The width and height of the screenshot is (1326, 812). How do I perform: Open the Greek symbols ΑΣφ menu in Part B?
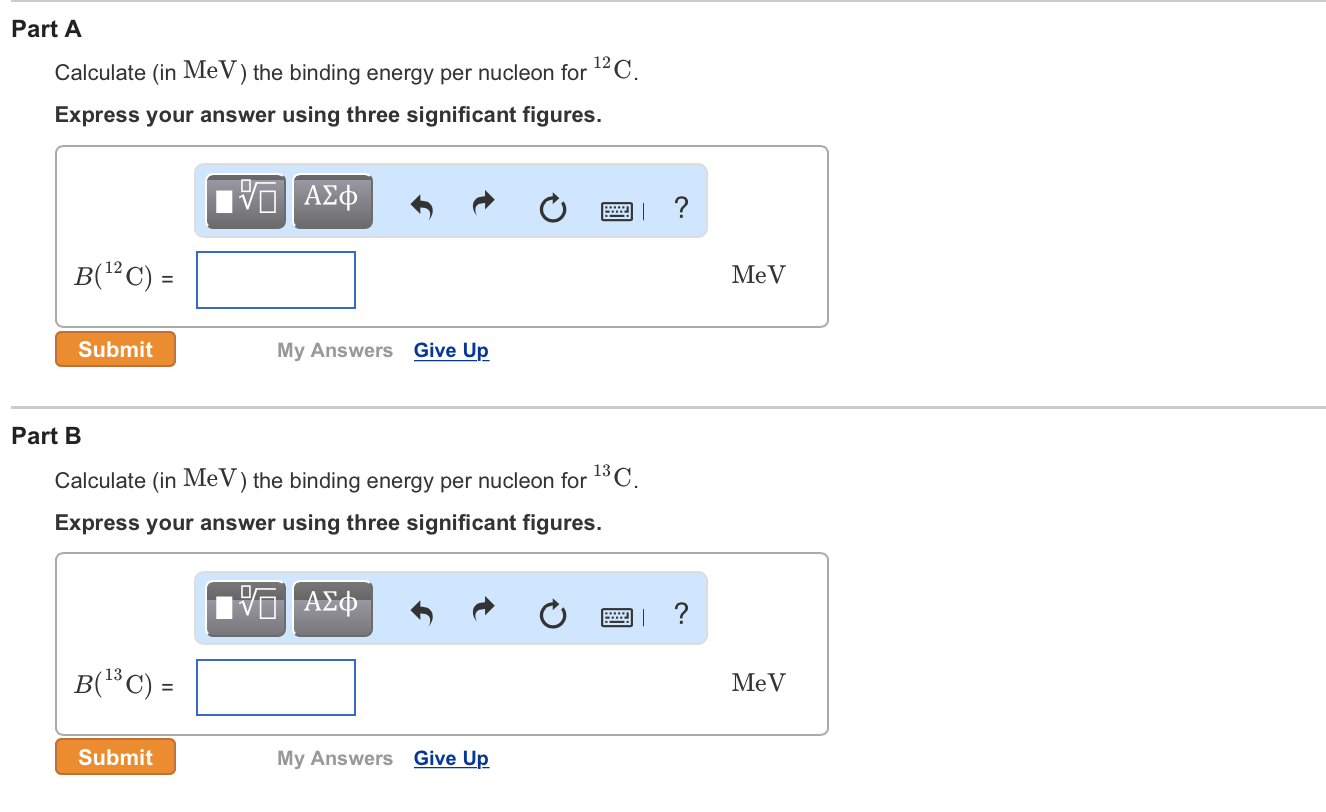[x=332, y=607]
